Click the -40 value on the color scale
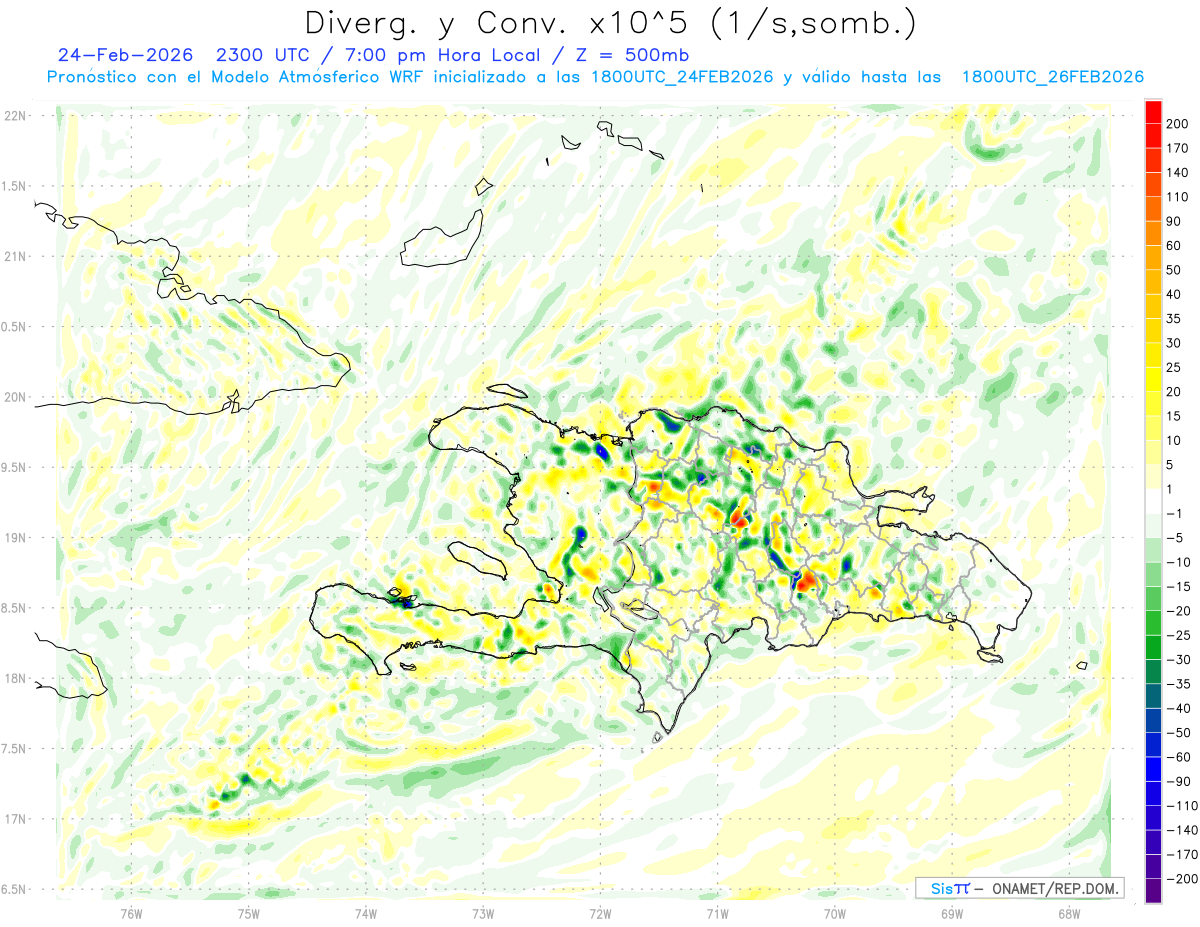 pos(1179,708)
